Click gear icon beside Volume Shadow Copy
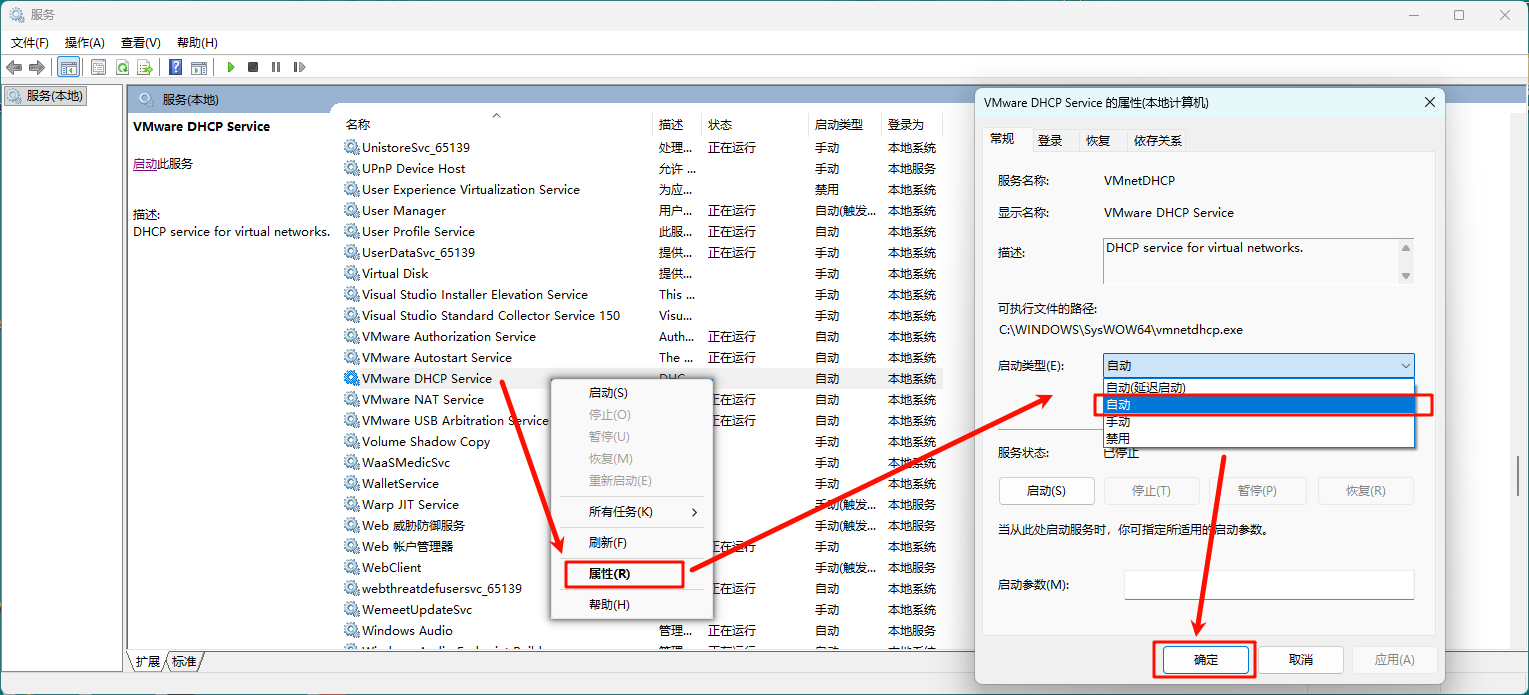1529x695 pixels. coord(351,441)
